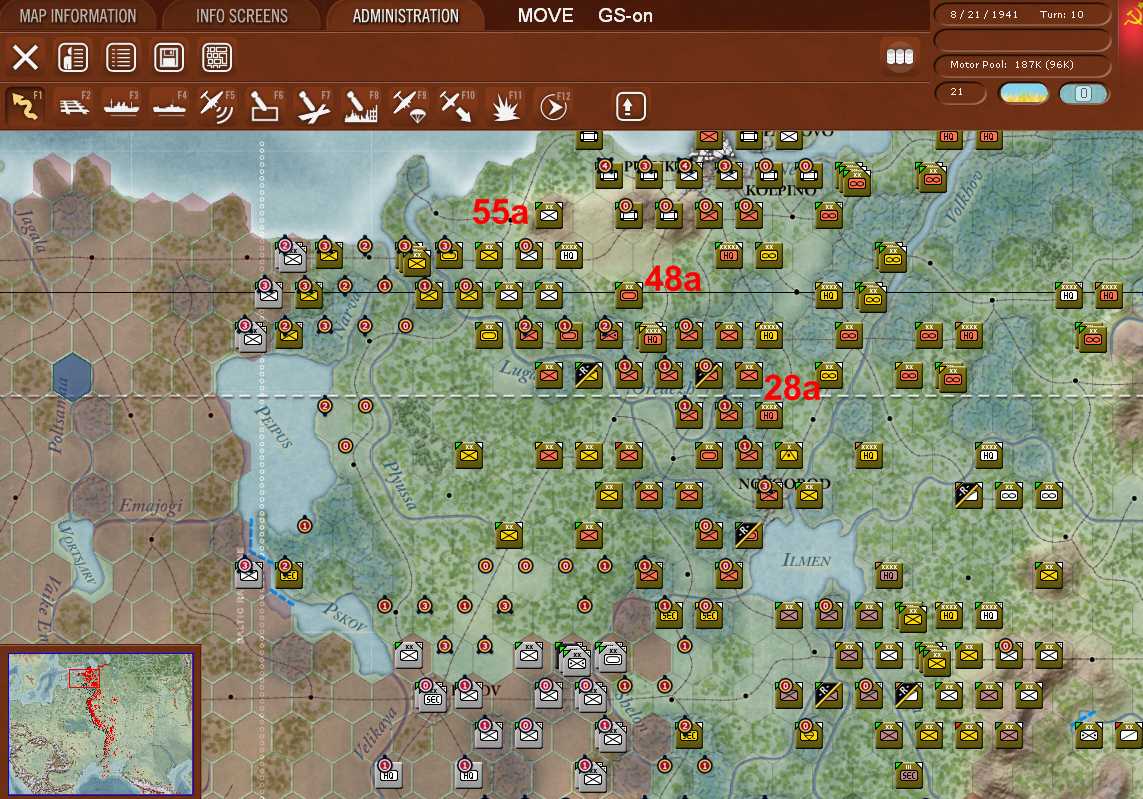Open the game options icon with figure
The height and width of the screenshot is (799, 1143).
[x=73, y=58]
